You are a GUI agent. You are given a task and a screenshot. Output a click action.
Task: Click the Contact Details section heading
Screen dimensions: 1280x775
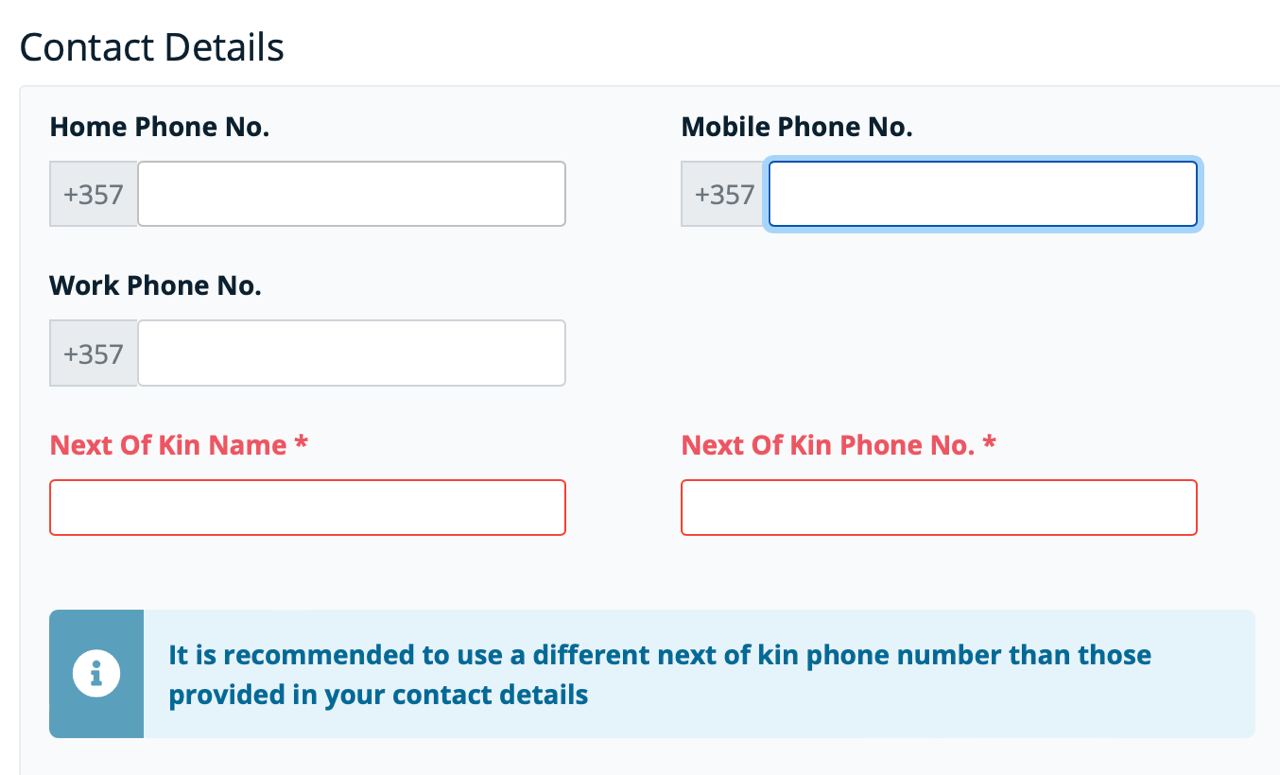[152, 48]
